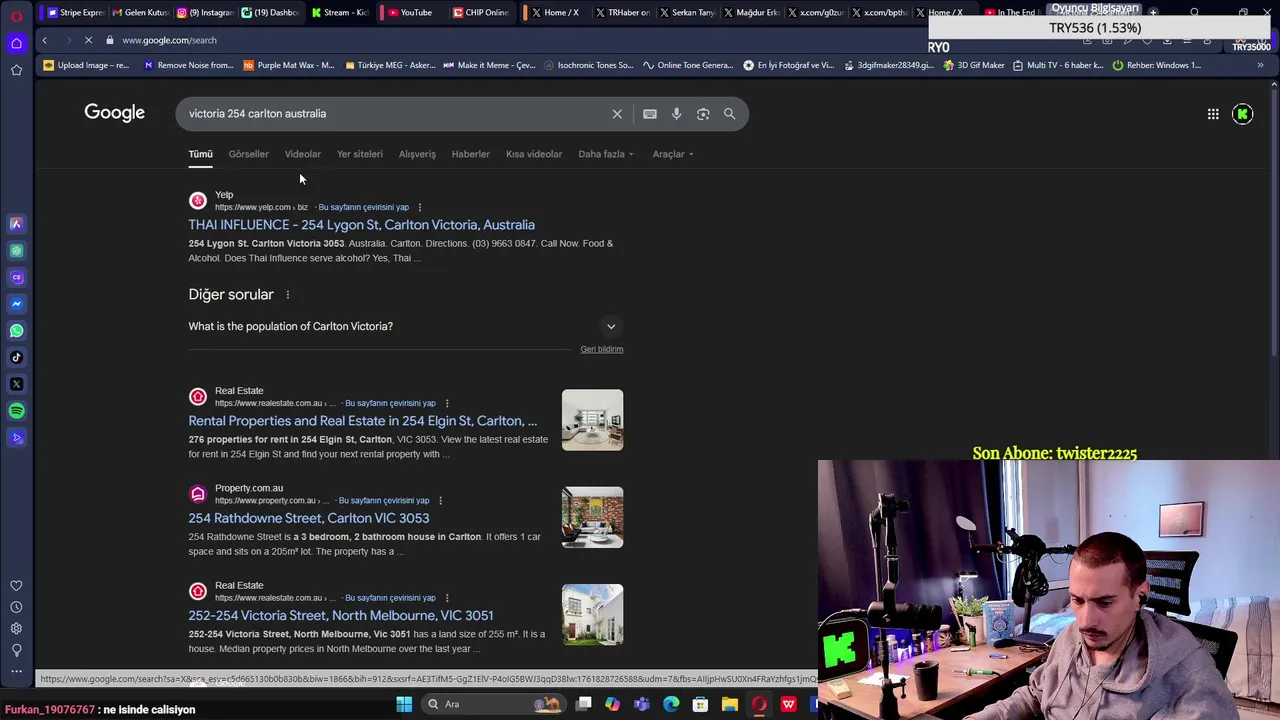Open Microsoft Store from the taskbar
Screen dimensions: 1280x720
pyautogui.click(x=701, y=704)
